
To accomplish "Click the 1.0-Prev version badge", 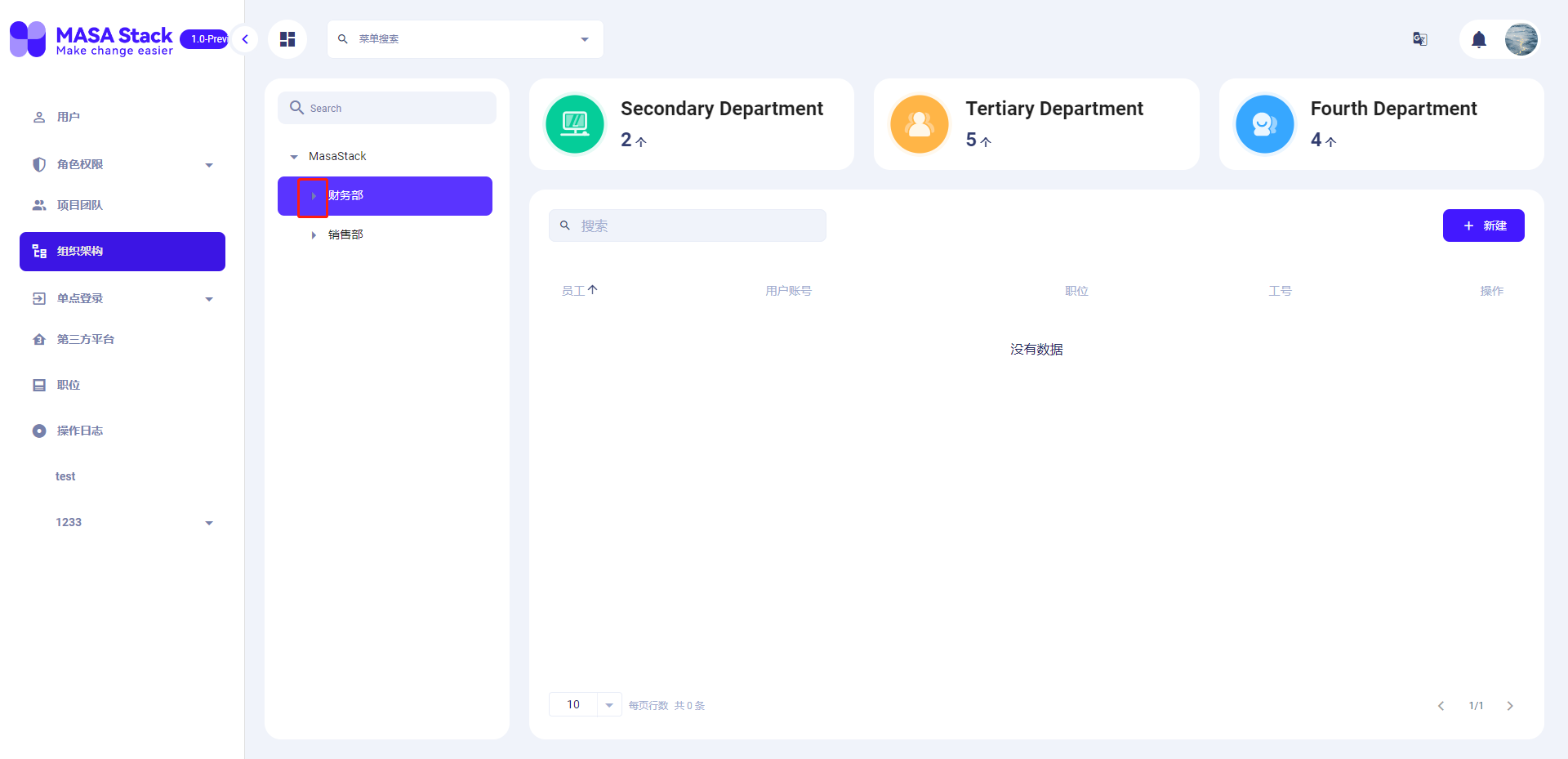I will (x=205, y=39).
